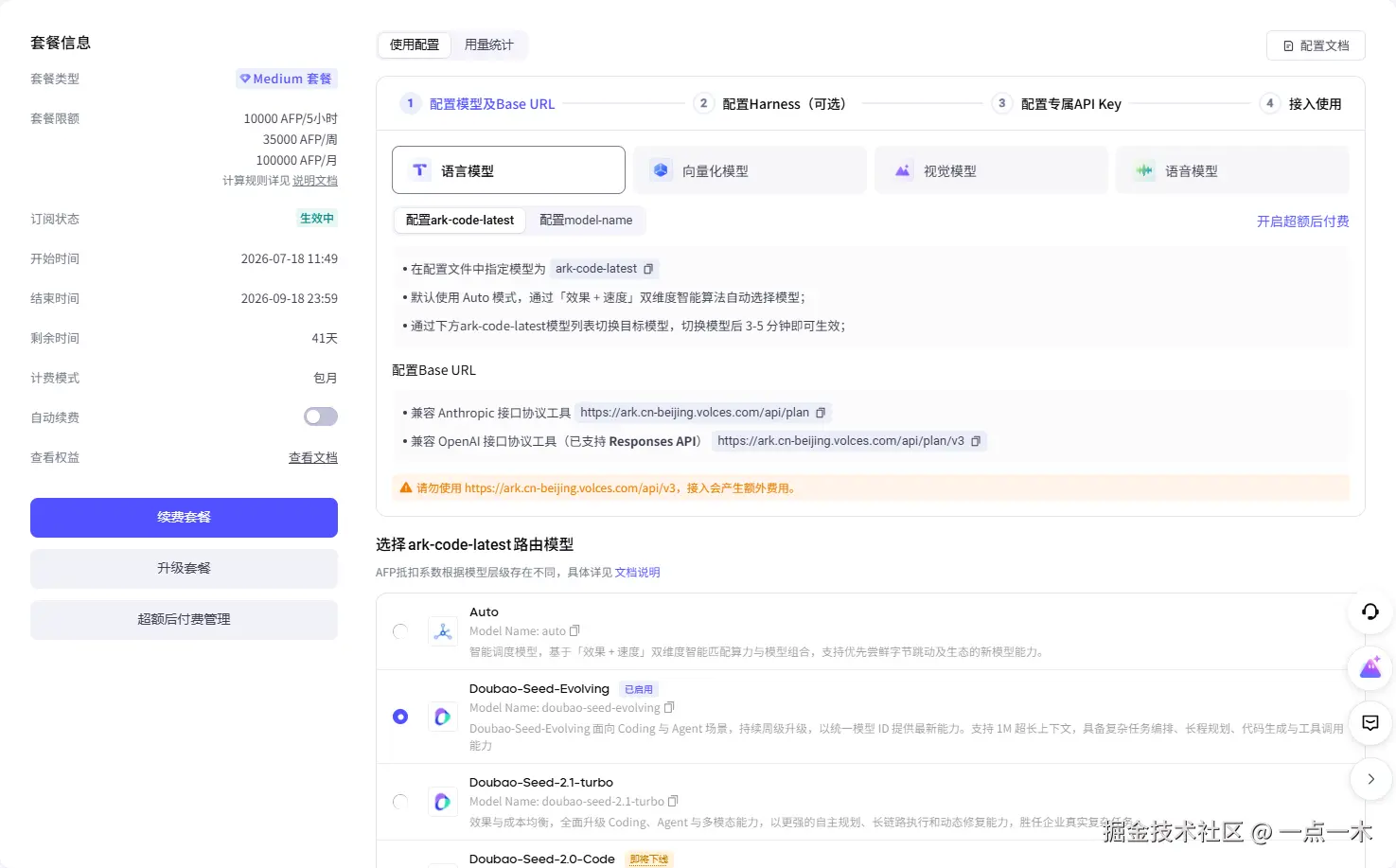Screen dimensions: 1396x868
Task: Click the 10000 AFP/5小时 quota line
Action: tap(291, 118)
